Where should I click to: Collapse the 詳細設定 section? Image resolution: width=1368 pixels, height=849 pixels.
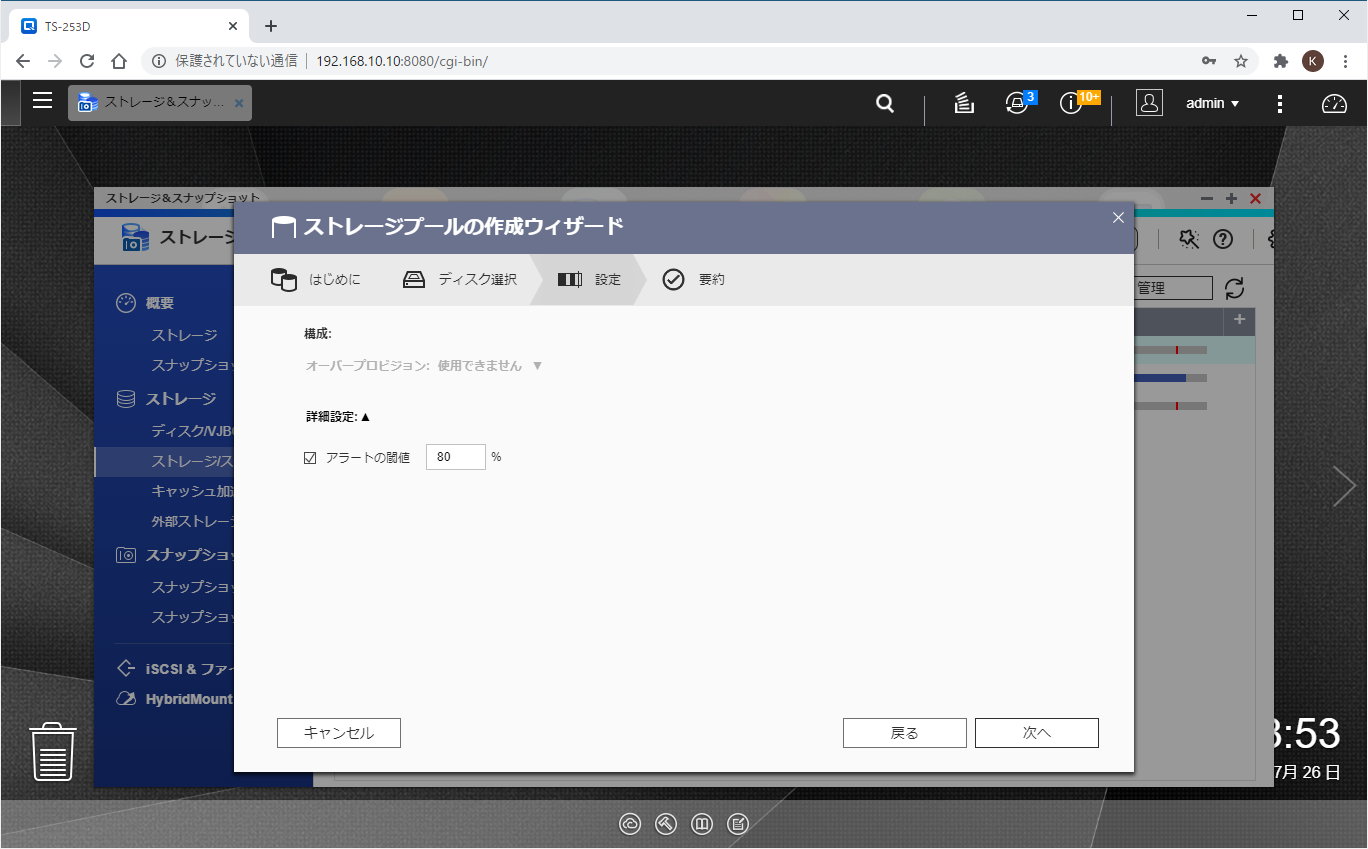pyautogui.click(x=365, y=417)
